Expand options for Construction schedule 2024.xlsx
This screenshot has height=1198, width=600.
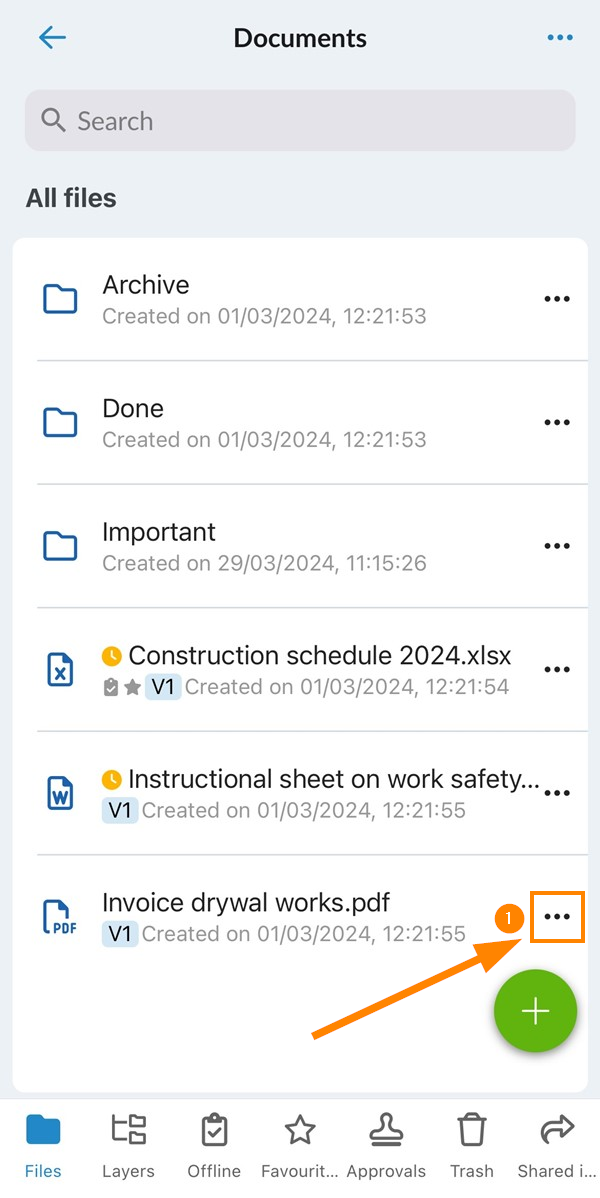(x=556, y=670)
